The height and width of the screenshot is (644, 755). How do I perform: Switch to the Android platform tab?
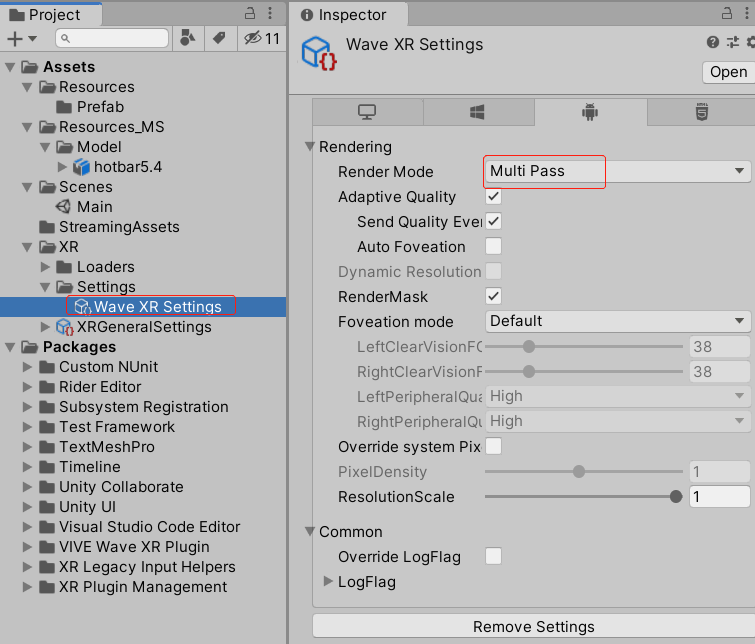[590, 112]
